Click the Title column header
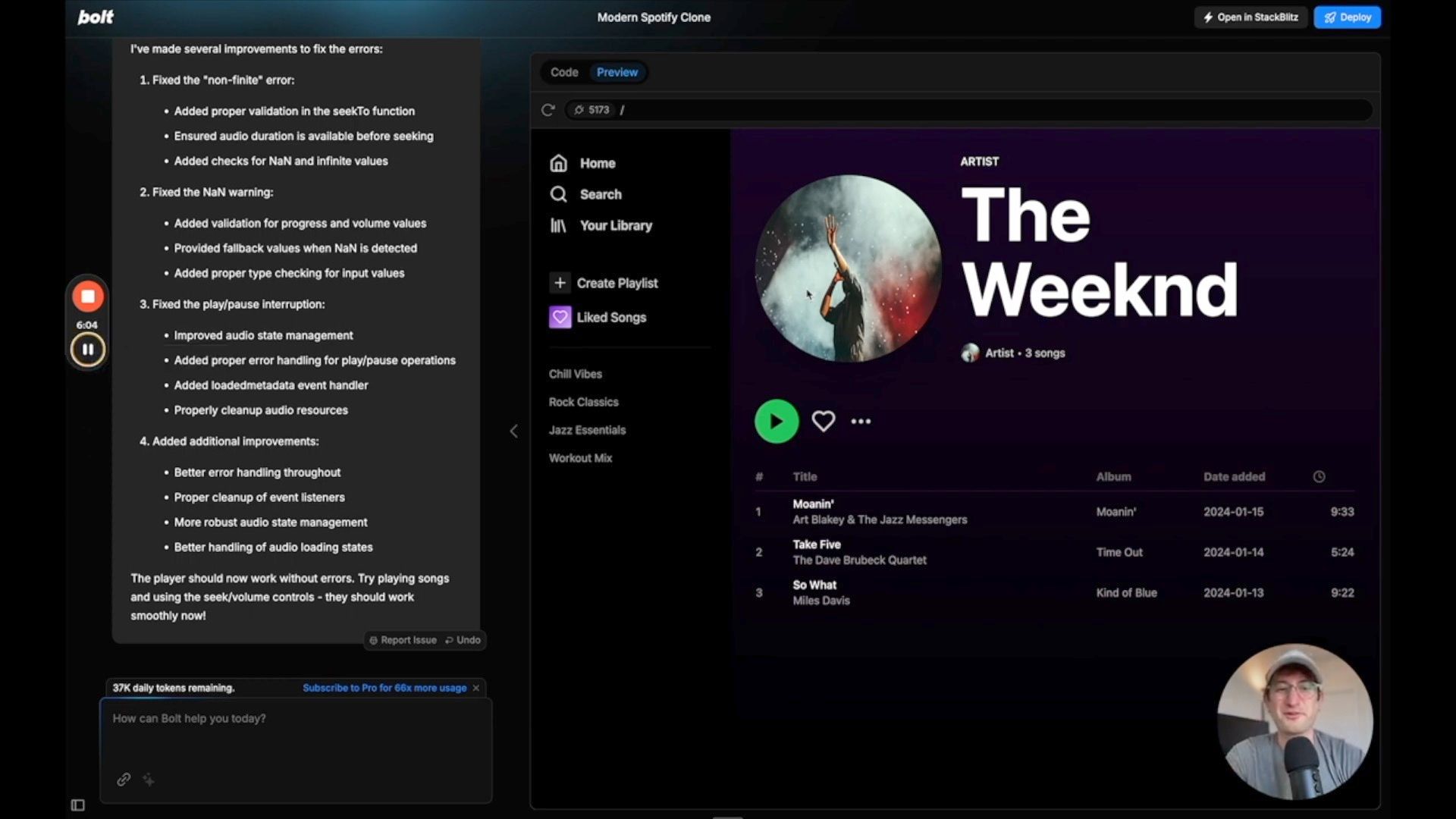Viewport: 1456px width, 819px height. tap(805, 476)
